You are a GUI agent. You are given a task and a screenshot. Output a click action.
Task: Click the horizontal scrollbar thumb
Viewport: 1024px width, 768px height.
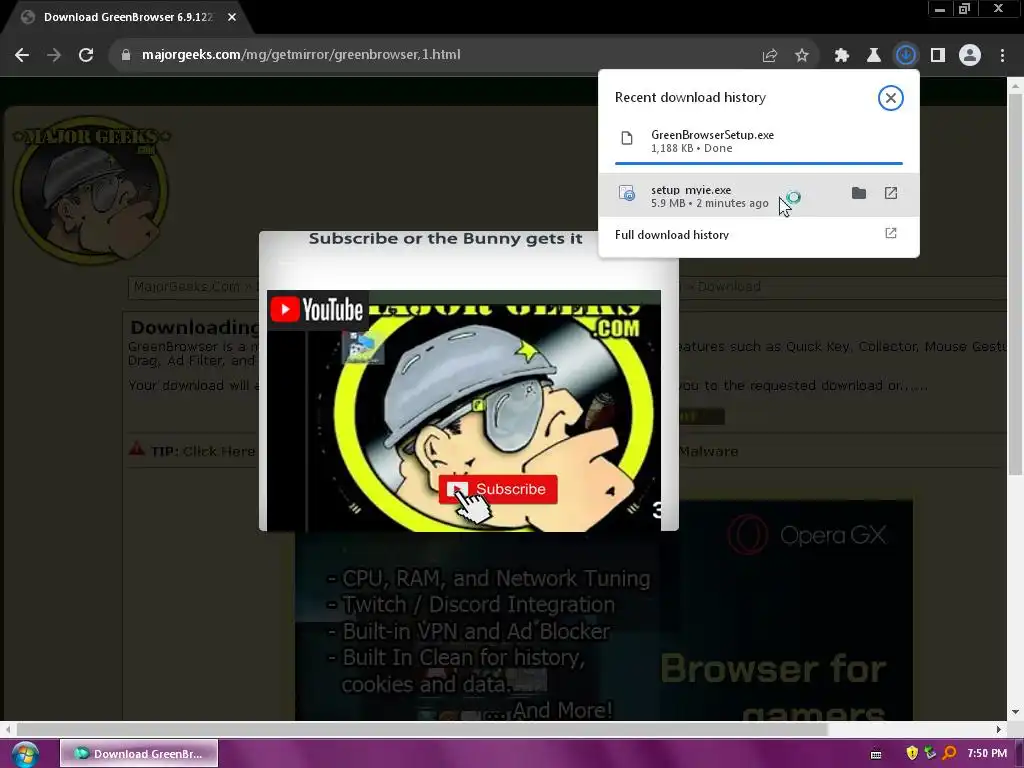422,729
